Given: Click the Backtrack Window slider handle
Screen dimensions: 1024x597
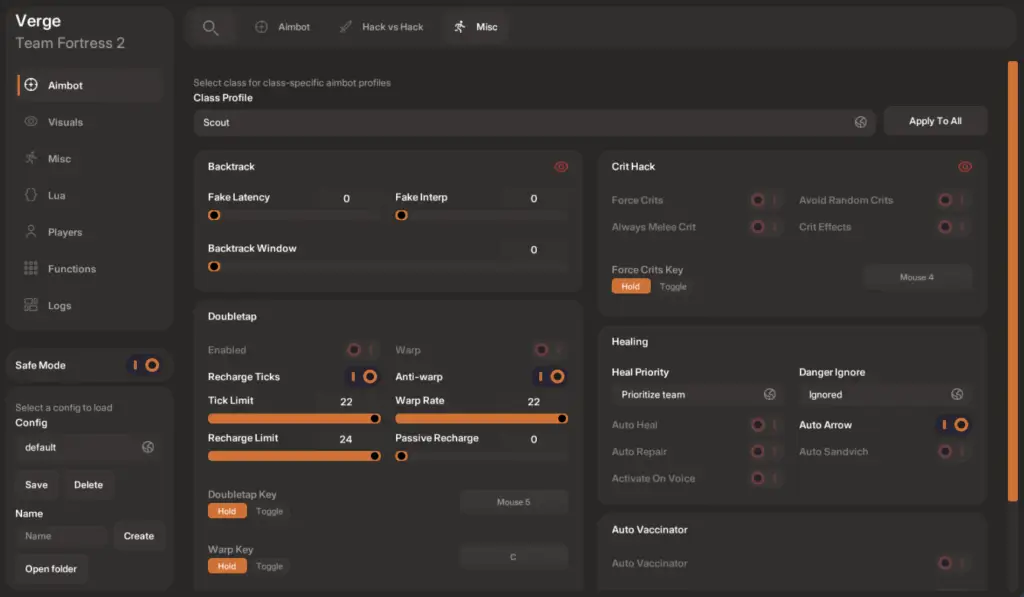Looking at the screenshot, I should 214,266.
